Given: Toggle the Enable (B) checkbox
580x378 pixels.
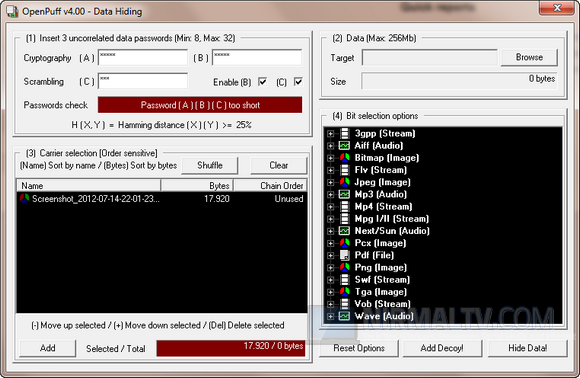Looking at the screenshot, I should tap(262, 82).
